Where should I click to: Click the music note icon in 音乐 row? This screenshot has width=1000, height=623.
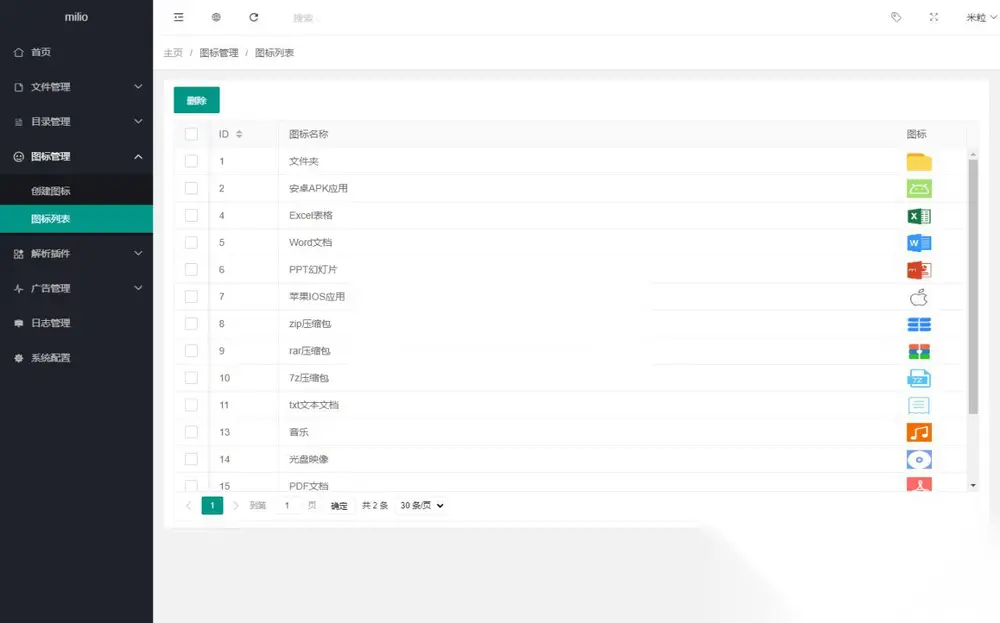click(x=919, y=432)
